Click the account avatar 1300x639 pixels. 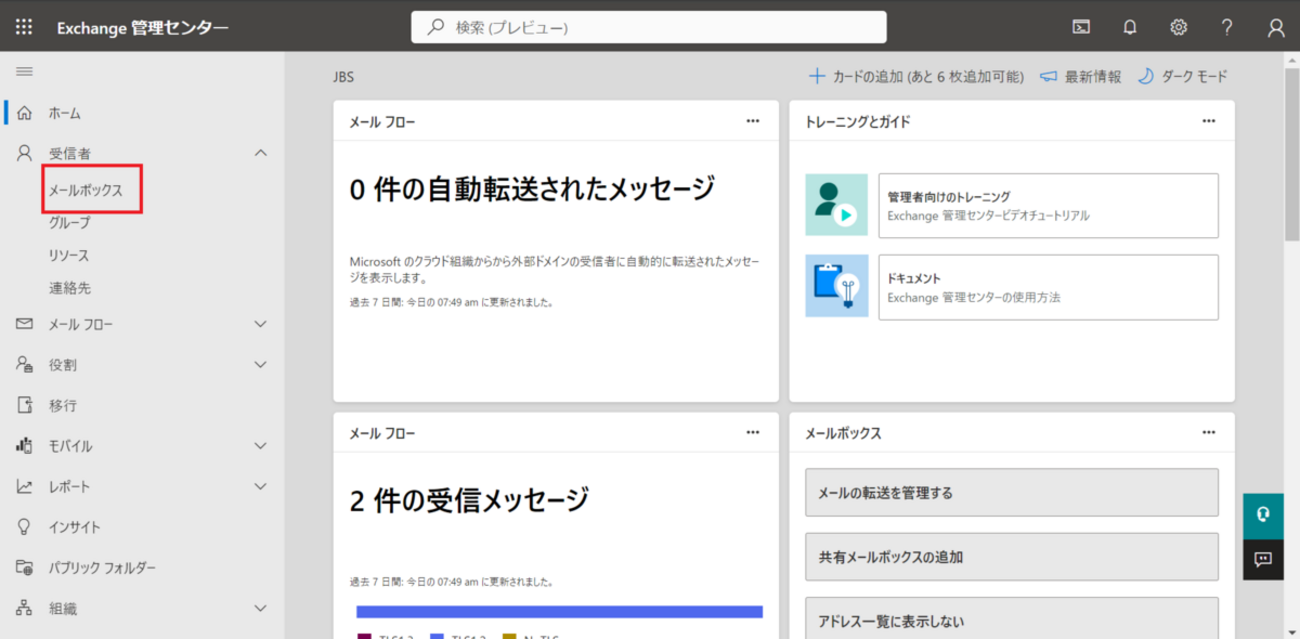[x=1276, y=27]
